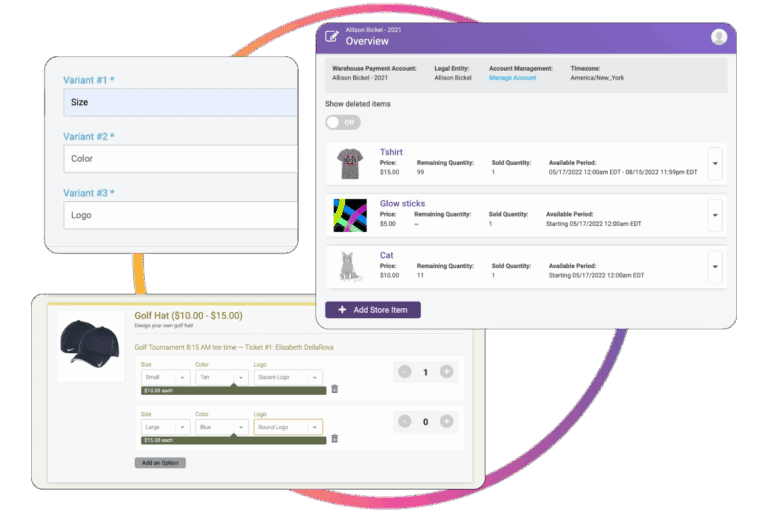Image resolution: width=768 pixels, height=512 pixels.
Task: Toggle the Show deleted items switch
Action: pyautogui.click(x=343, y=122)
